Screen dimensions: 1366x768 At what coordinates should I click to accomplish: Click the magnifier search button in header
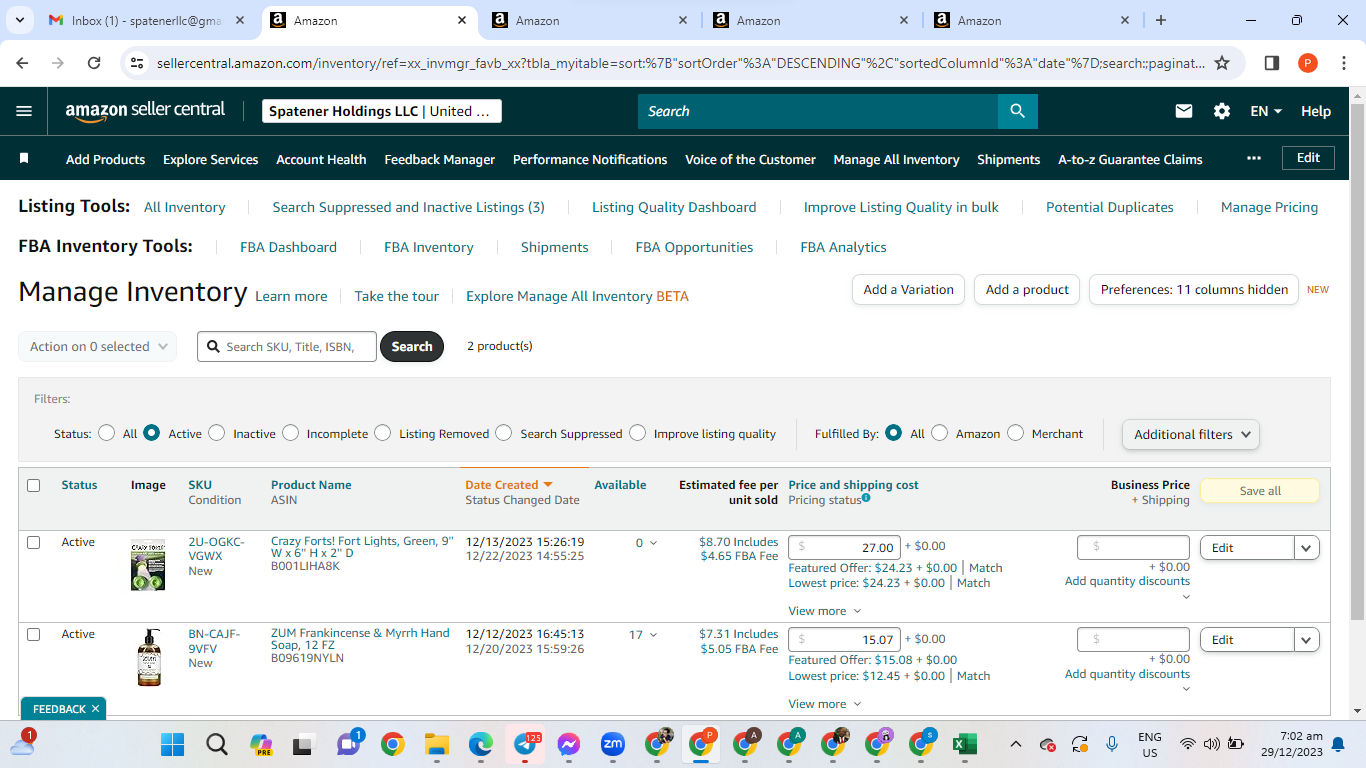click(x=1017, y=111)
